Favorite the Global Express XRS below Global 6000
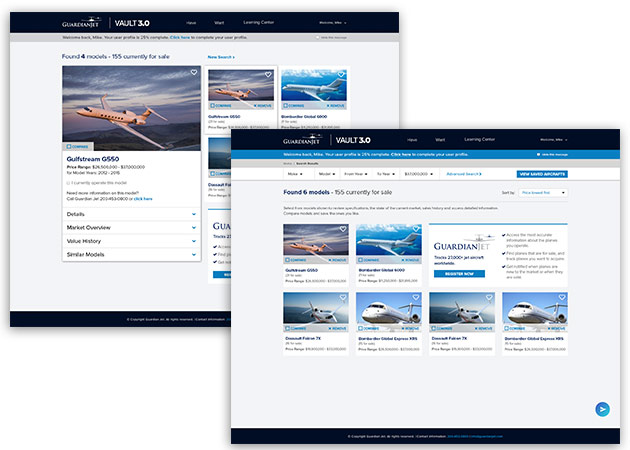 coord(416,298)
